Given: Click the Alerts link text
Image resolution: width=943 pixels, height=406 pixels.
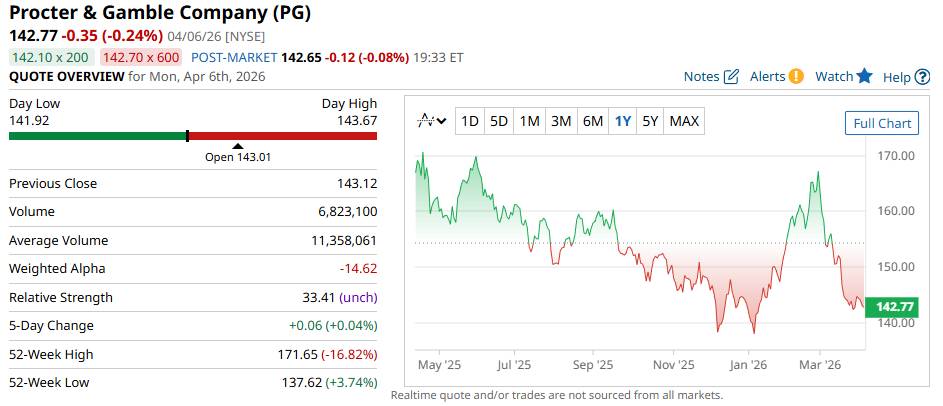Looking at the screenshot, I should pyautogui.click(x=767, y=77).
